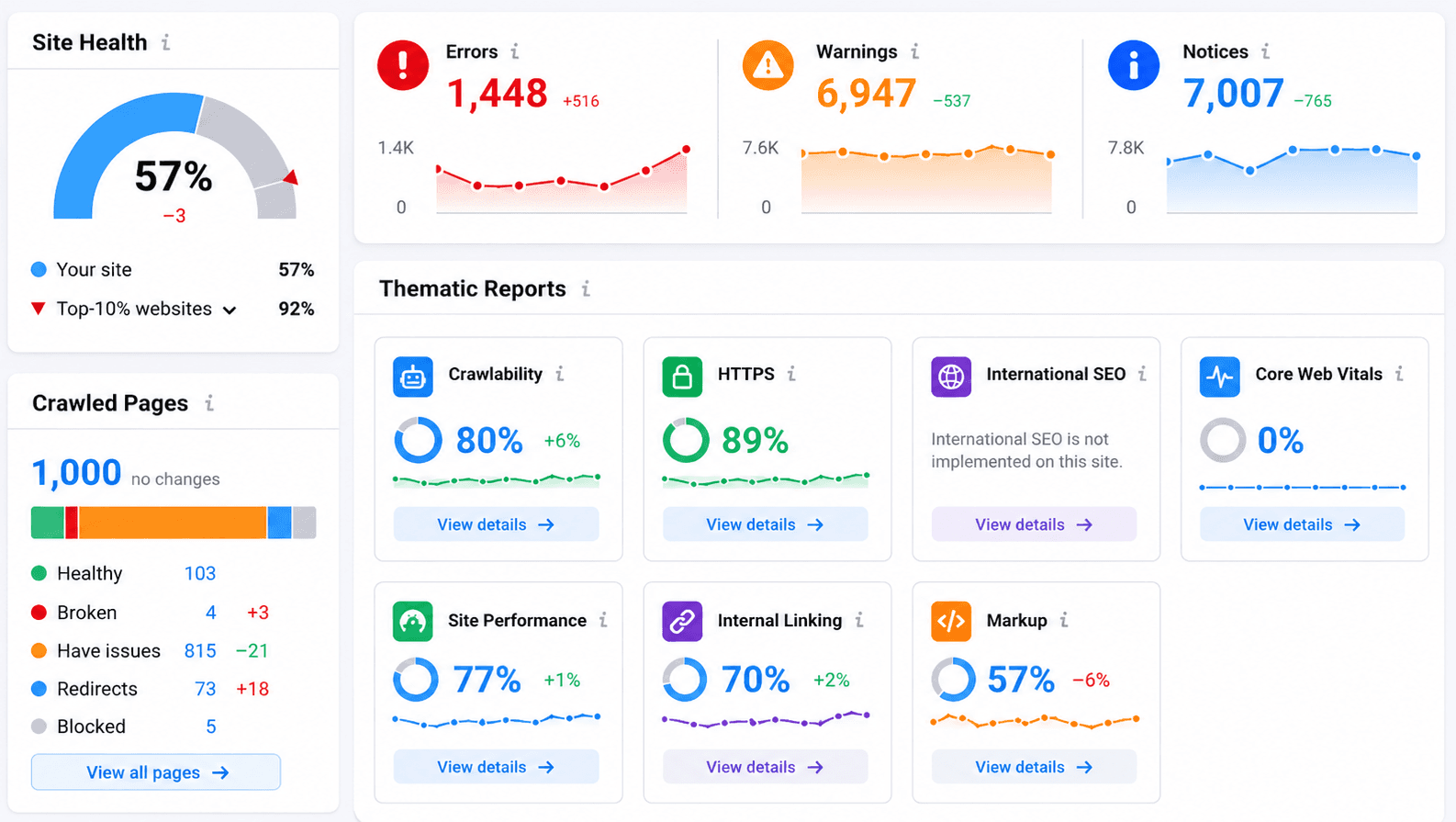Open View details under HTTPS
Screen dimensions: 1456x822
[765, 524]
